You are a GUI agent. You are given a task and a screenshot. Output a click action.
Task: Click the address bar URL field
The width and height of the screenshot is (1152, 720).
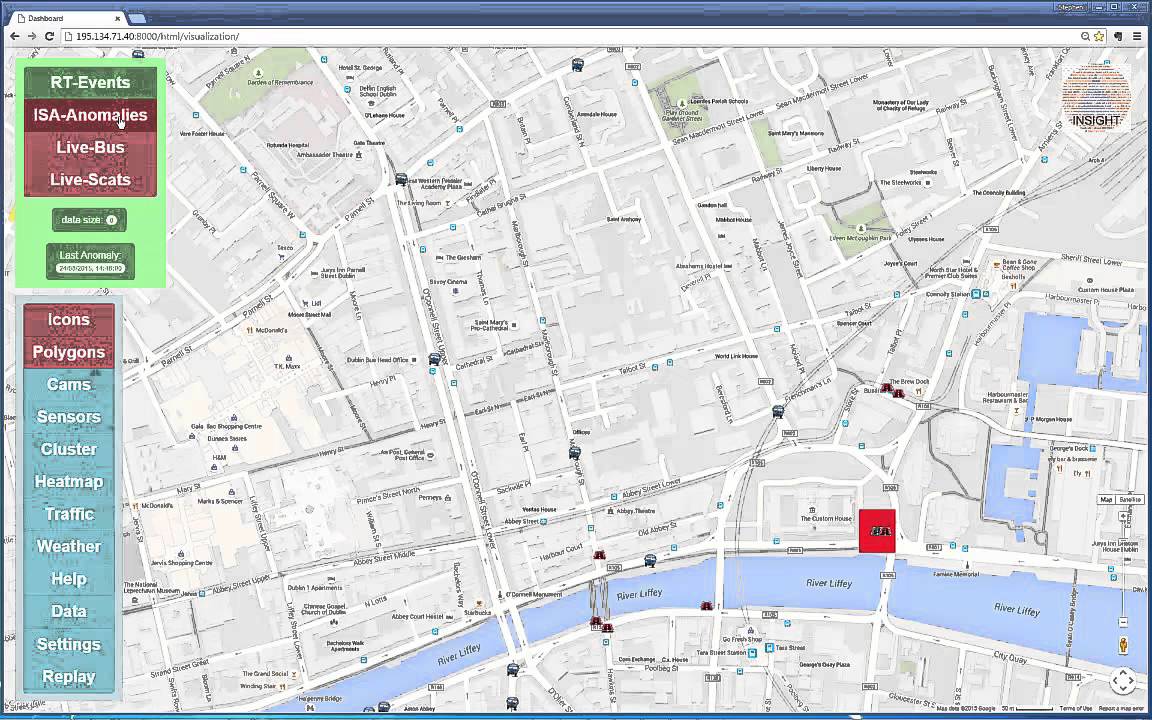573,36
